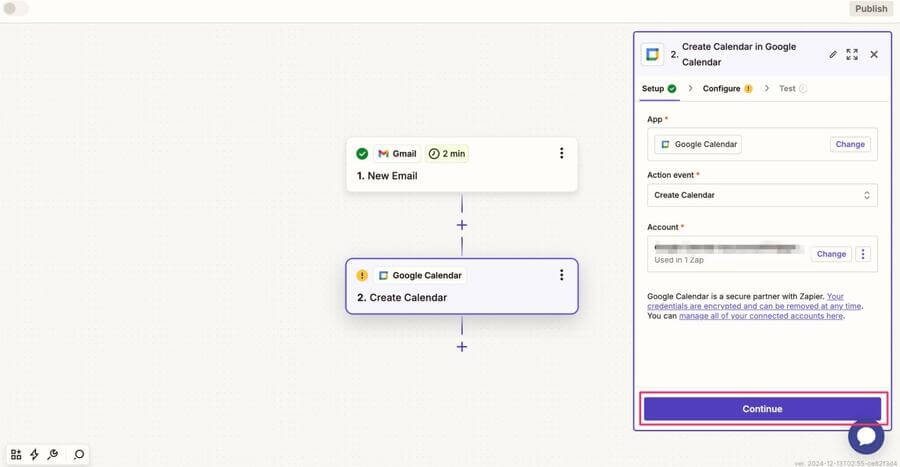This screenshot has width=900, height=467.
Task: Click the search icon in bottom toolbar
Action: 79,454
